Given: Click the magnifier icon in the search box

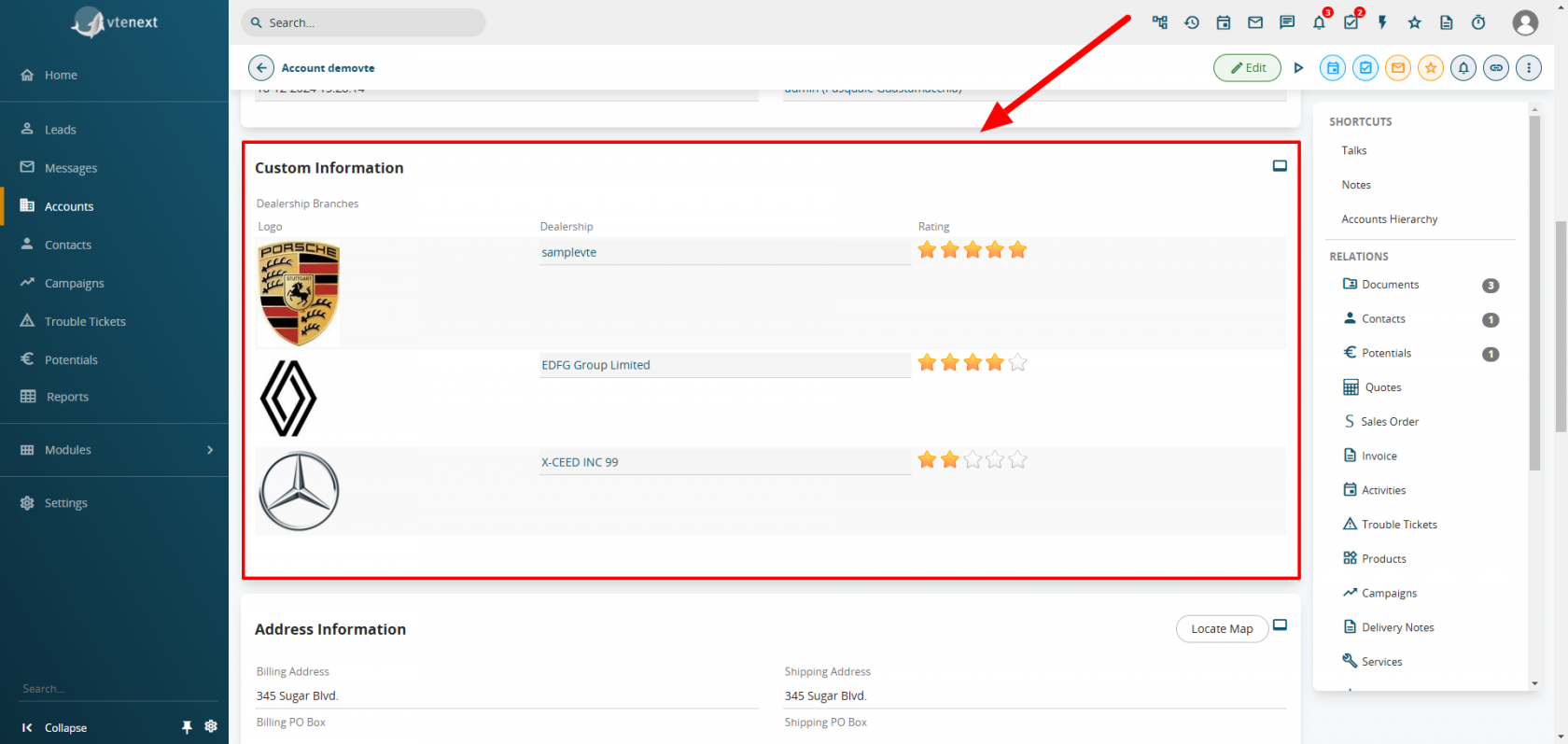Looking at the screenshot, I should pos(257,22).
